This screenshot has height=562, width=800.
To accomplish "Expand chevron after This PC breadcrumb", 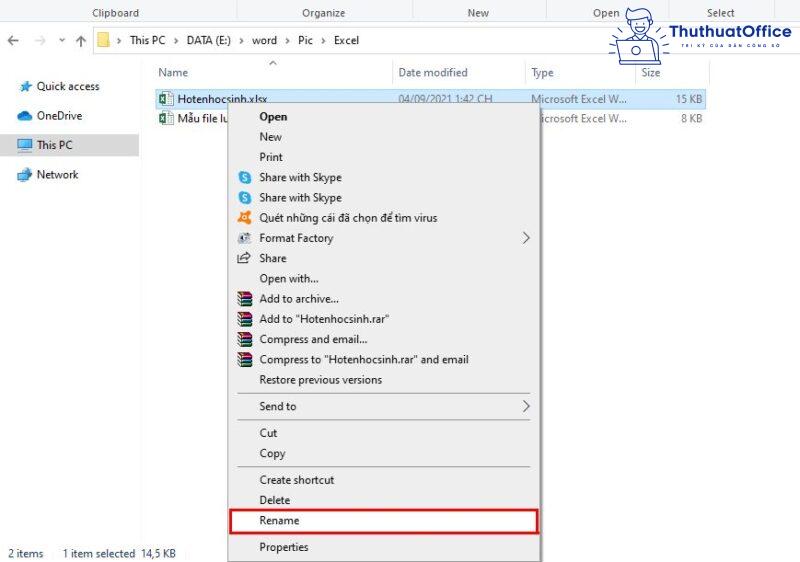I will point(176,41).
